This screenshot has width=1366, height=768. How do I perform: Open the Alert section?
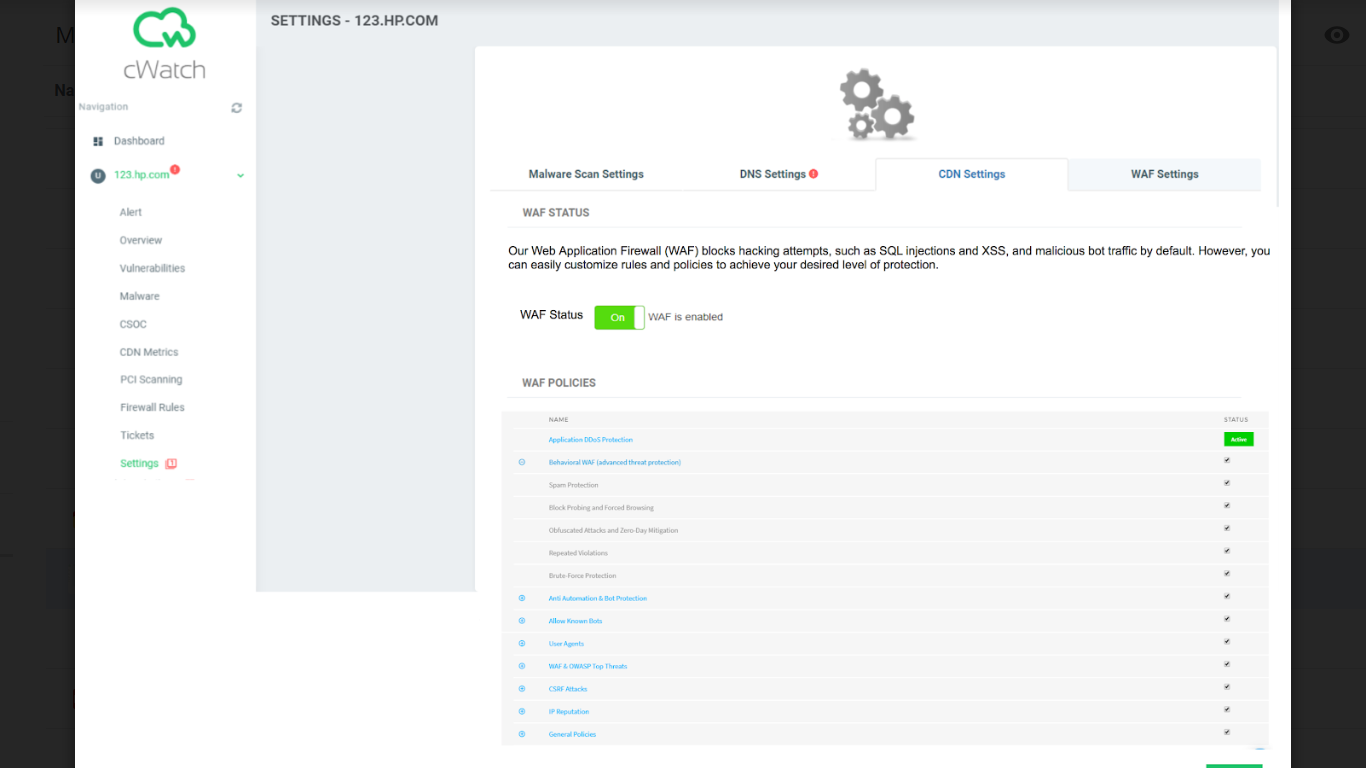coord(131,212)
